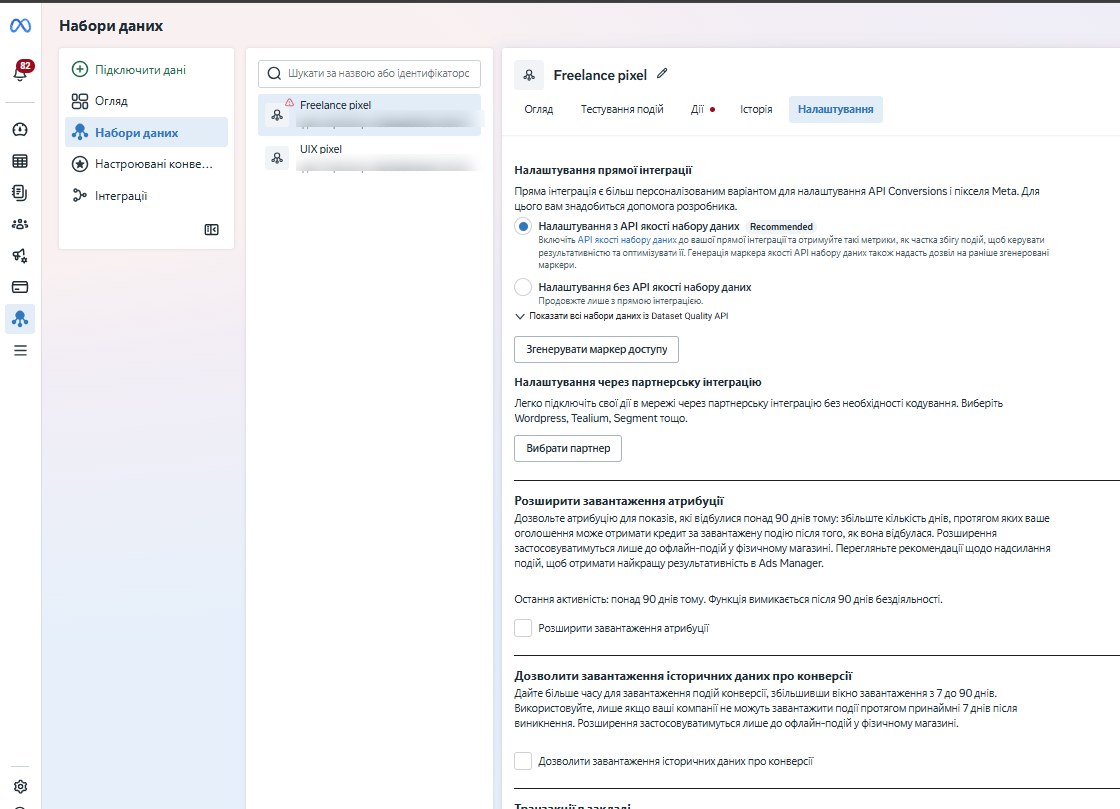Open the Історія tab
This screenshot has height=809, width=1120.
(x=756, y=109)
